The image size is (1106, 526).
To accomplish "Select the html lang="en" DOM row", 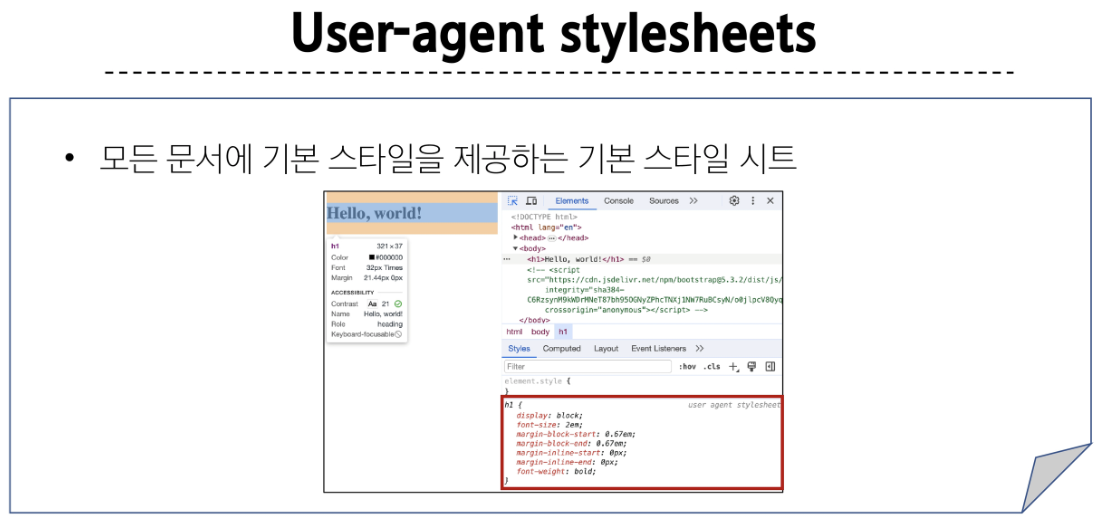I will pos(546,228).
